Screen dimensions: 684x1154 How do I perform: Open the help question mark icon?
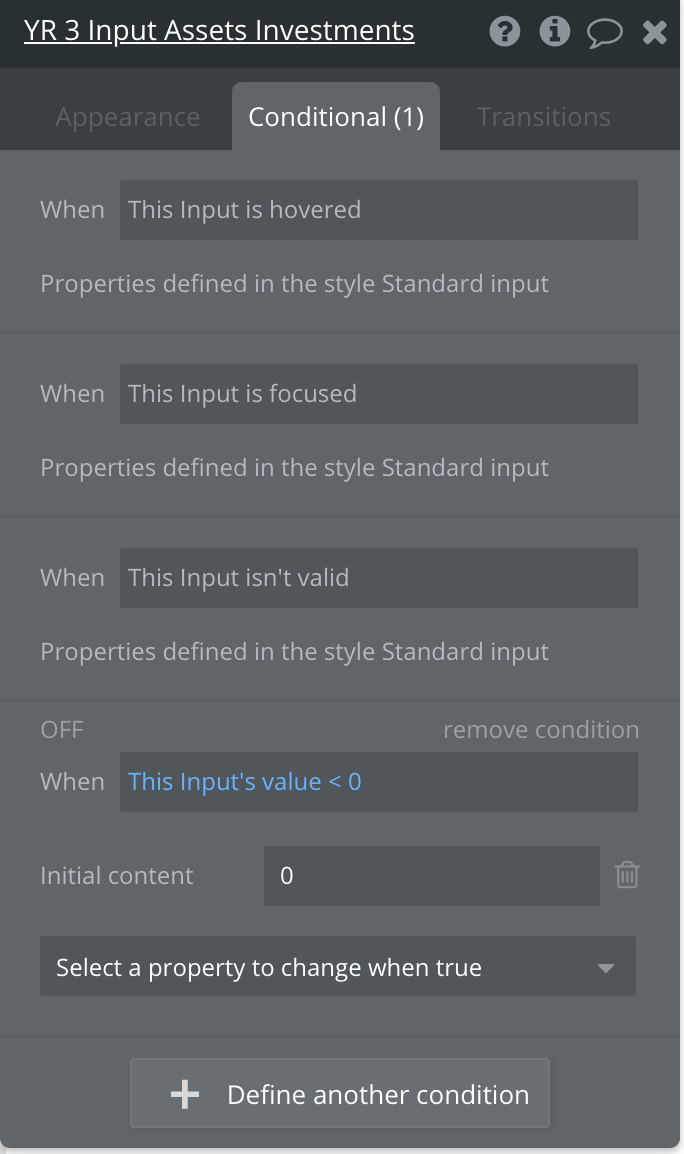(505, 32)
